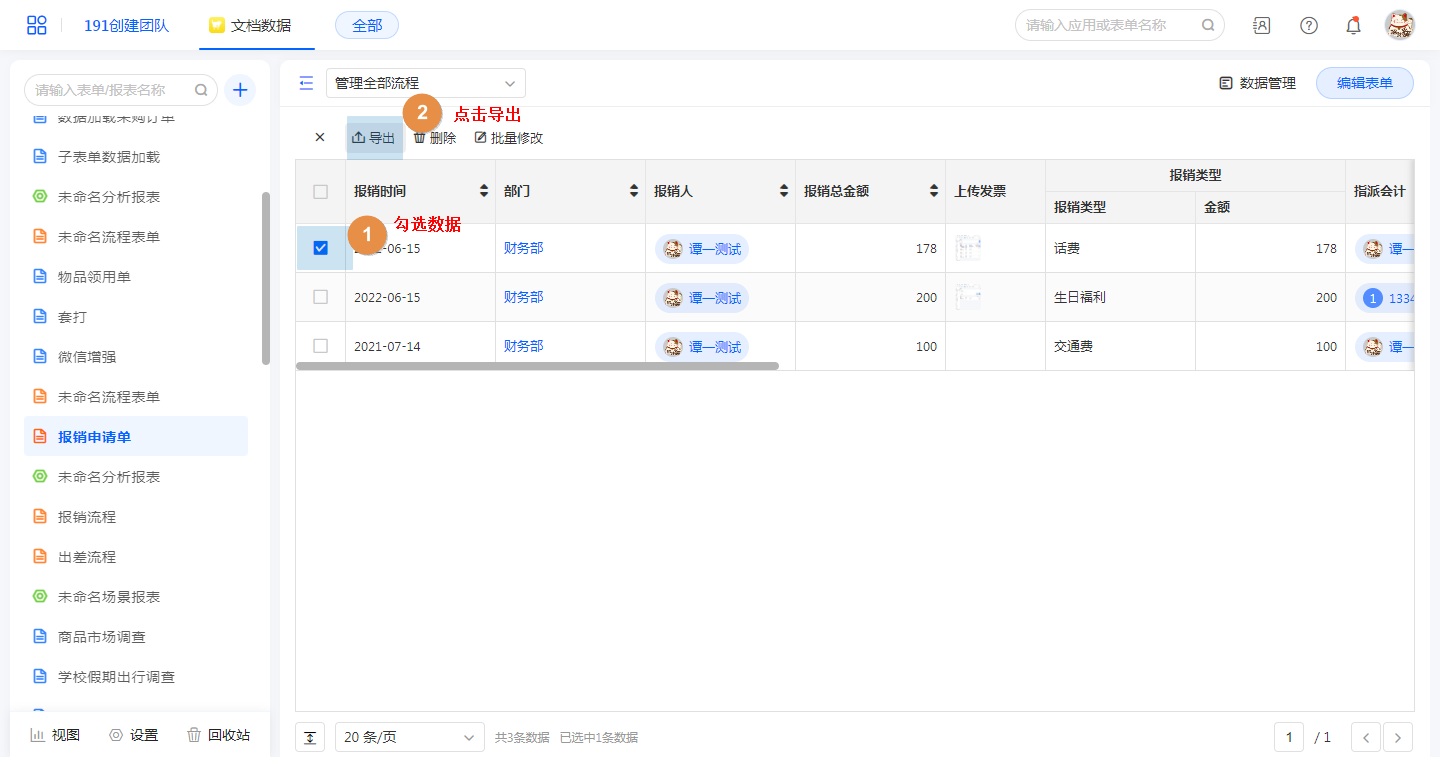Open the app grid launcher icon
Image resolution: width=1440 pixels, height=757 pixels.
[x=36, y=25]
